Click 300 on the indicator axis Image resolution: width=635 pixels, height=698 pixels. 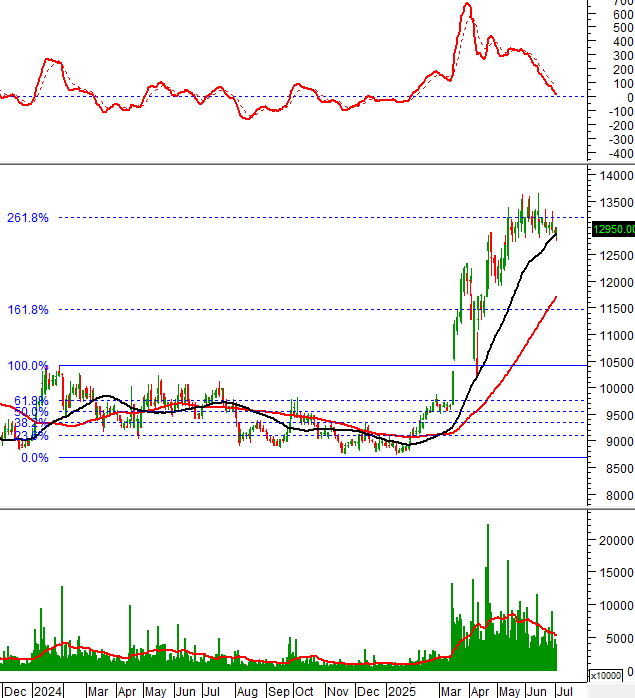tap(623, 56)
